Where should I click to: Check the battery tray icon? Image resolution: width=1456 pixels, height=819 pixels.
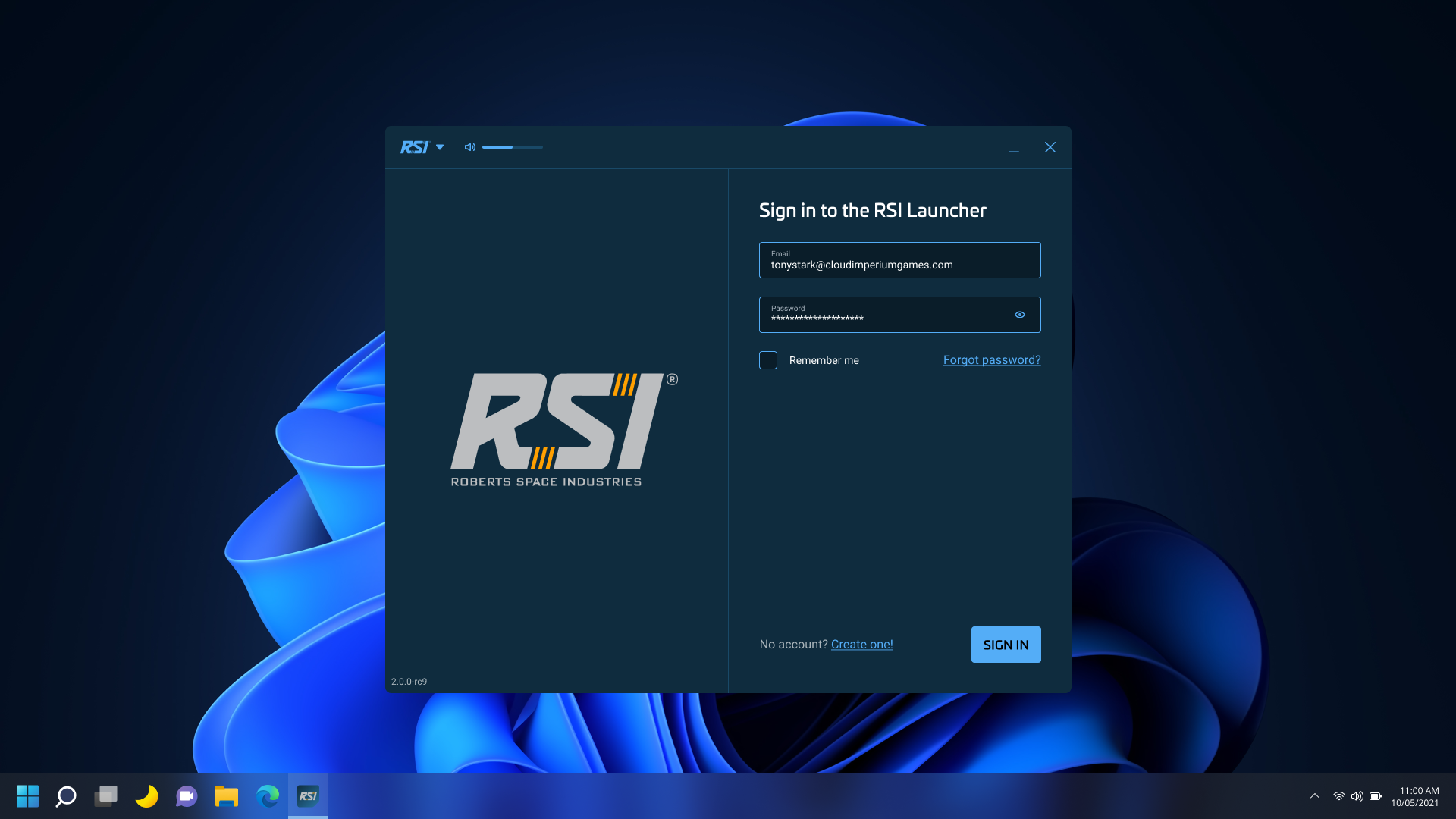click(x=1376, y=796)
